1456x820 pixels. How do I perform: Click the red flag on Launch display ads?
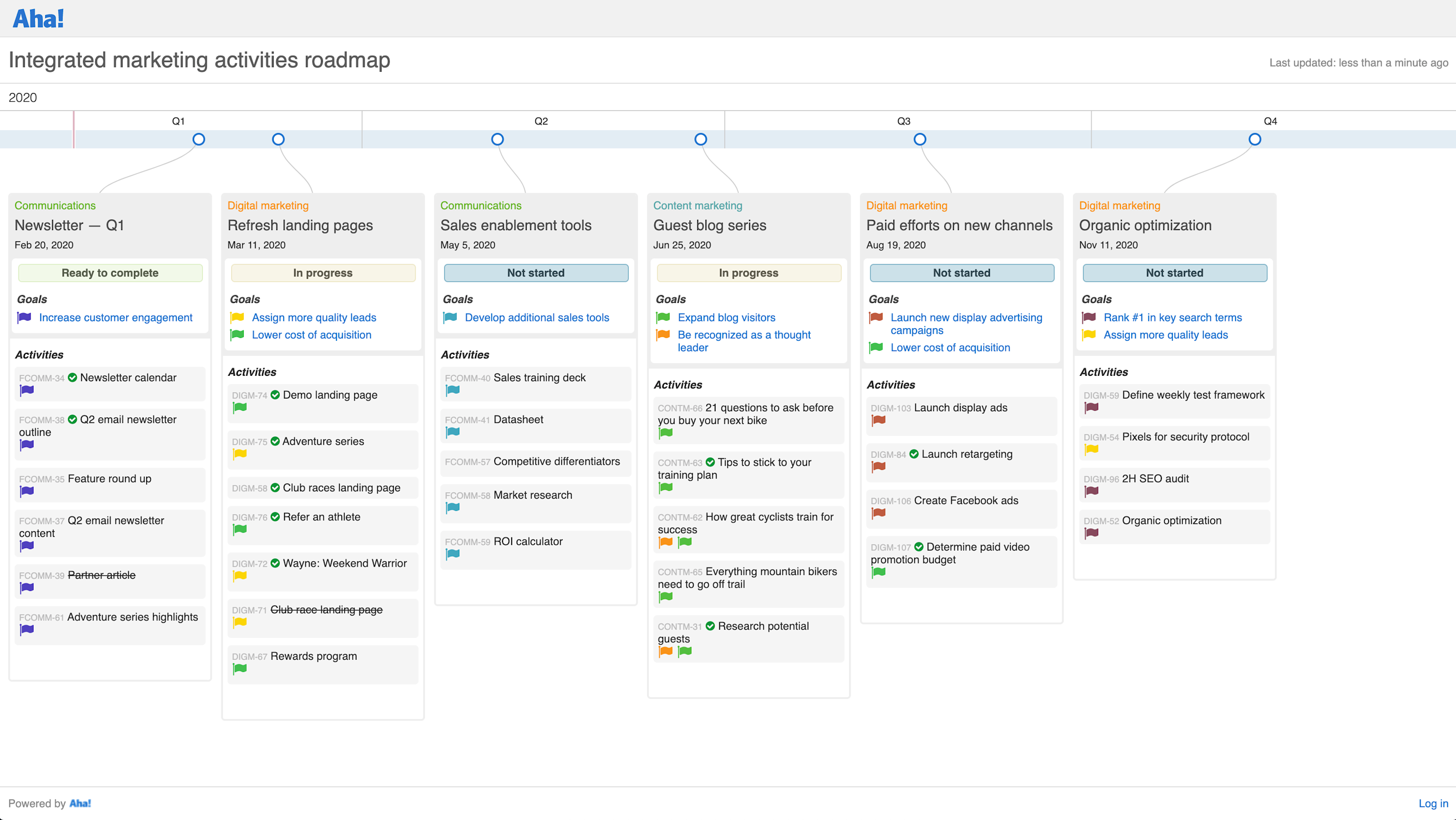click(x=877, y=421)
